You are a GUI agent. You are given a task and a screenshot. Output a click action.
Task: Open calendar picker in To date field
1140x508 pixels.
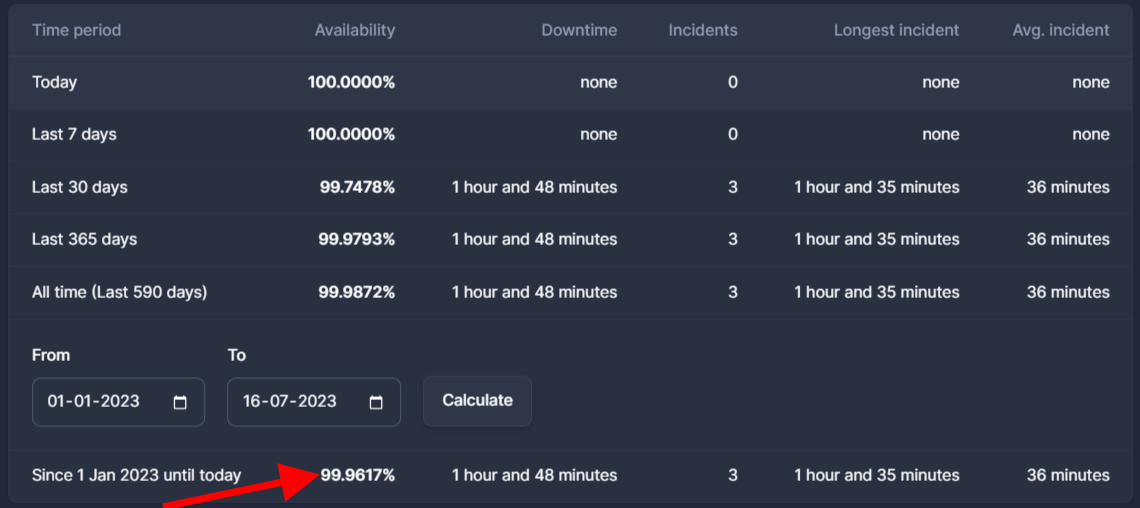376,402
